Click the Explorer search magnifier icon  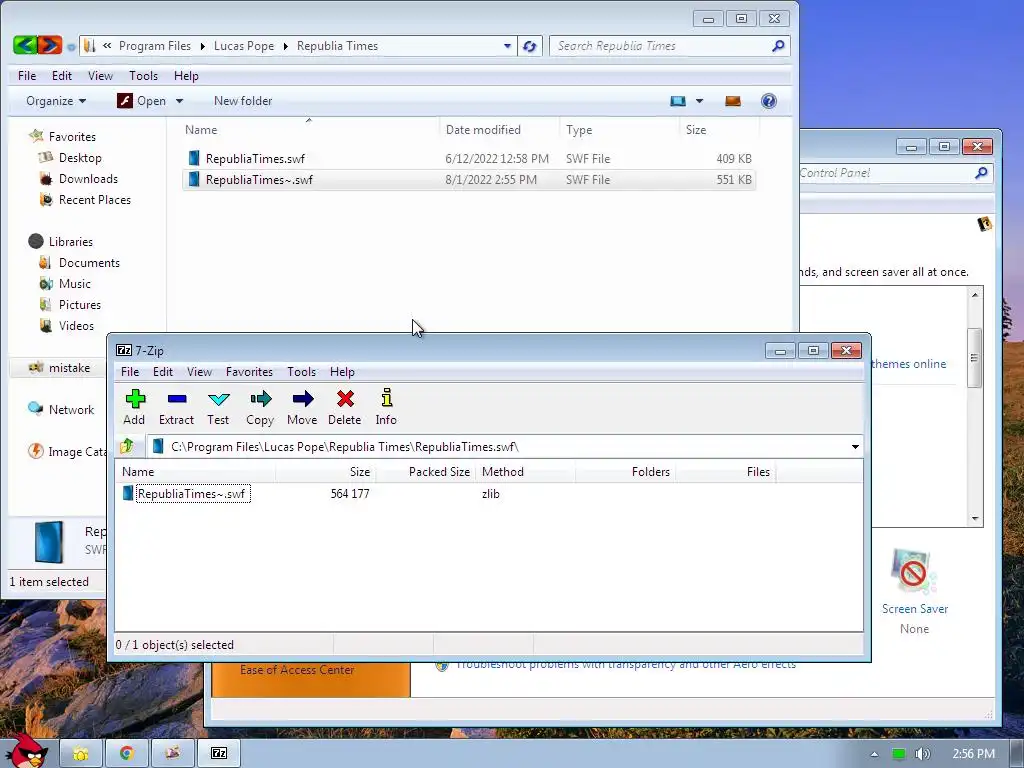click(x=778, y=46)
